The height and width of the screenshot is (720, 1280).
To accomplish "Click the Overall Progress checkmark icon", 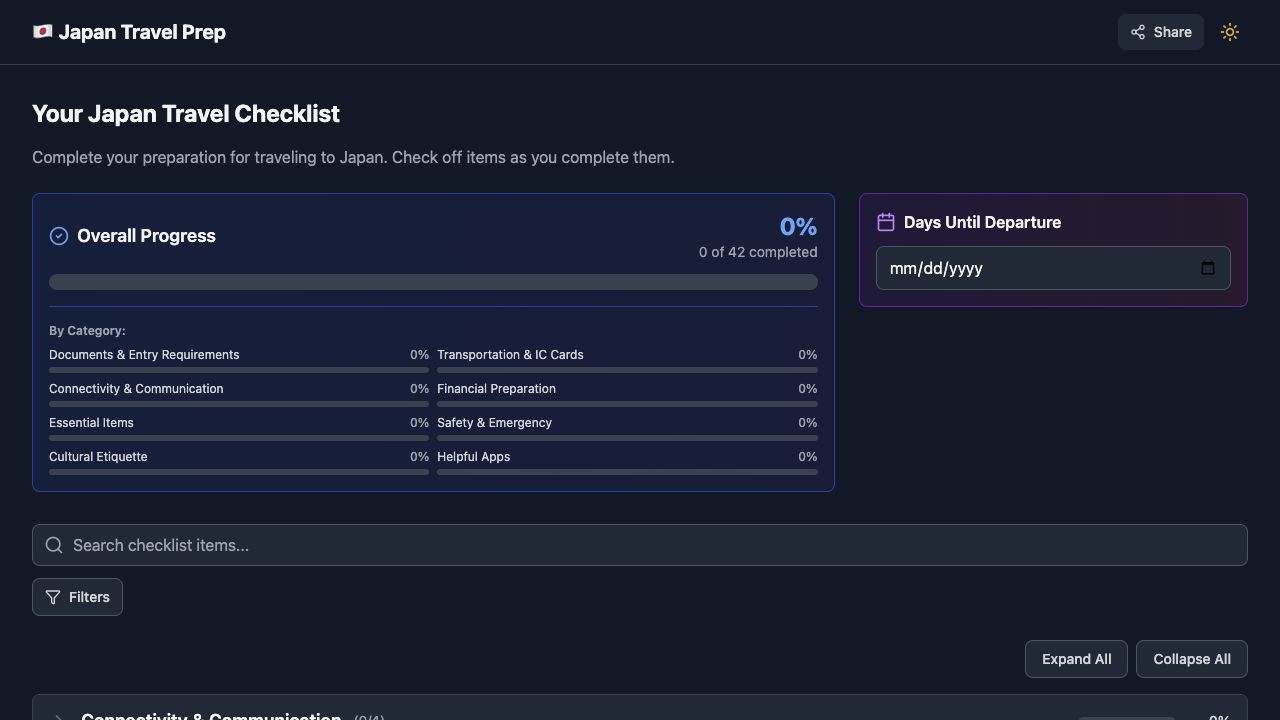I will [59, 236].
